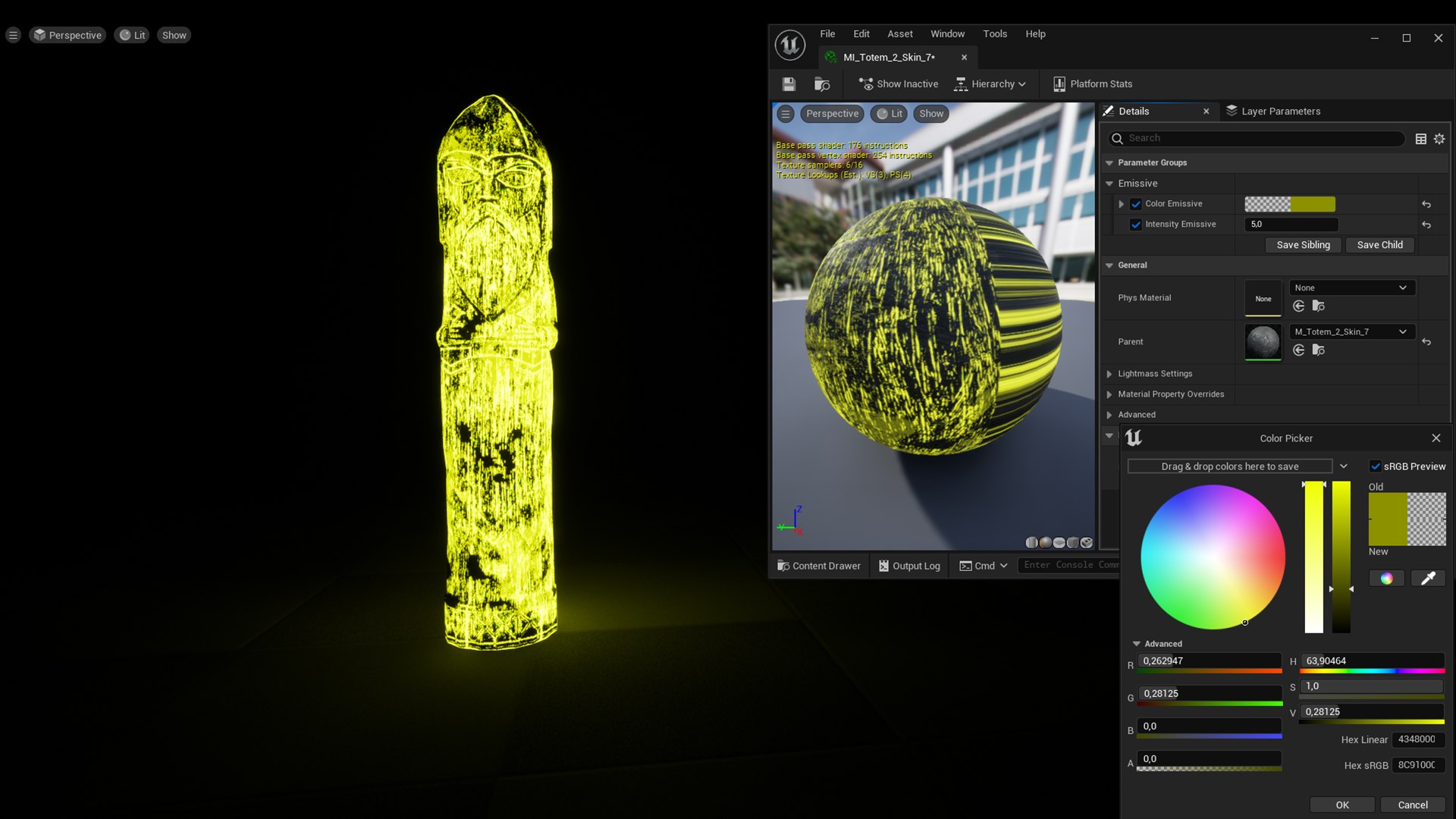
Task: Select cube preview mesh shape icon
Action: [1072, 543]
